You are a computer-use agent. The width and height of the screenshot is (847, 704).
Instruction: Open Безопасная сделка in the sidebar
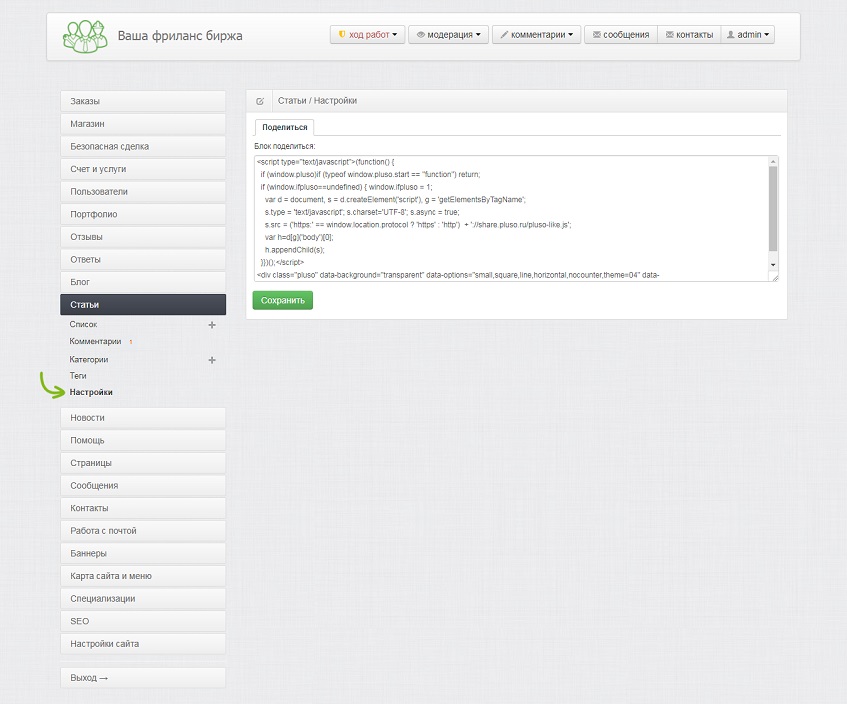(x=143, y=146)
